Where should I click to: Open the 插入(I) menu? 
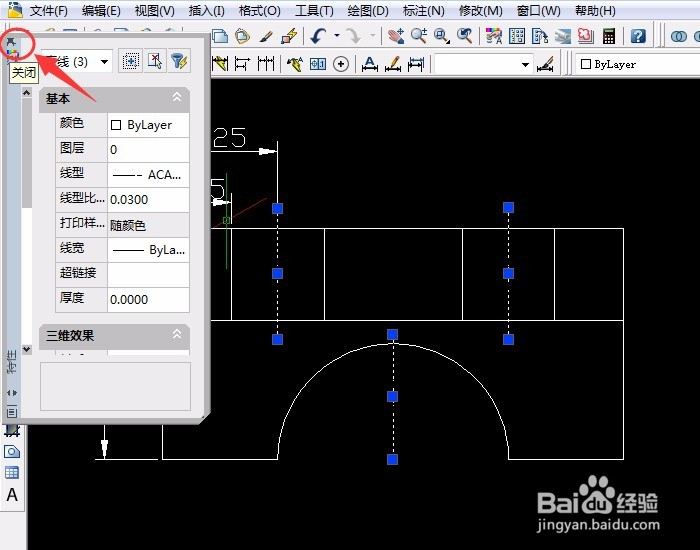(x=206, y=10)
